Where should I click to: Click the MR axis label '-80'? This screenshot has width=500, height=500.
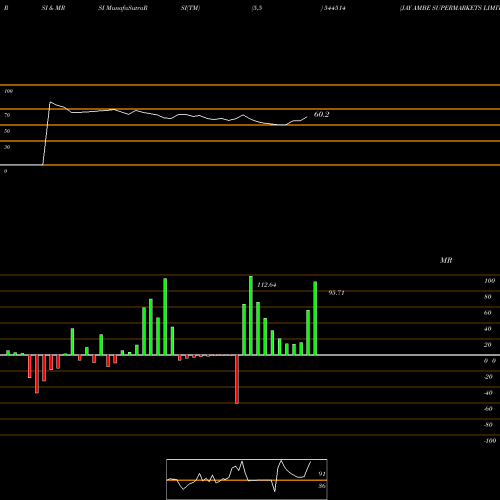(488, 425)
